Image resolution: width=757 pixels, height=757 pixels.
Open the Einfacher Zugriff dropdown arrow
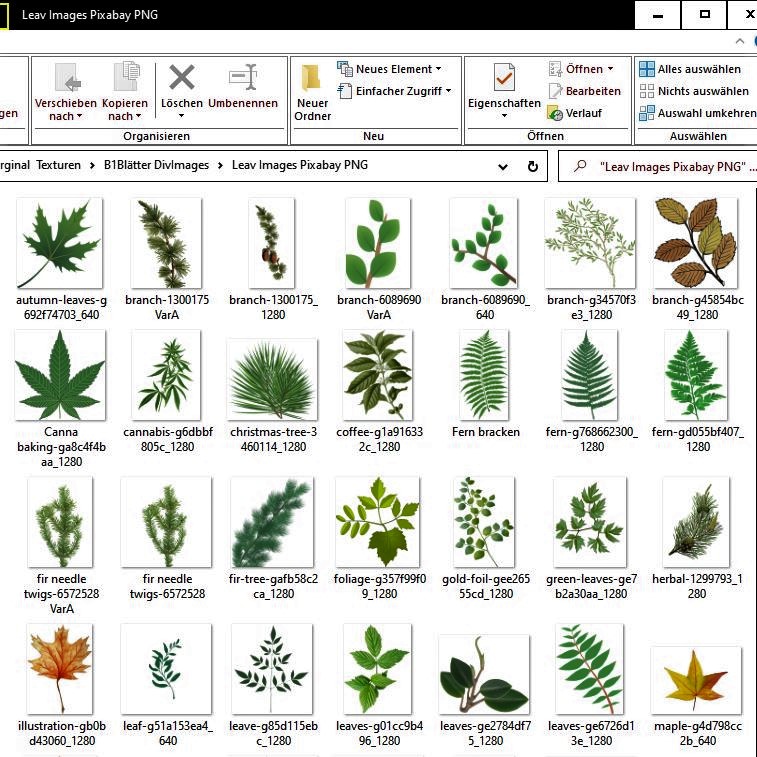pyautogui.click(x=449, y=91)
